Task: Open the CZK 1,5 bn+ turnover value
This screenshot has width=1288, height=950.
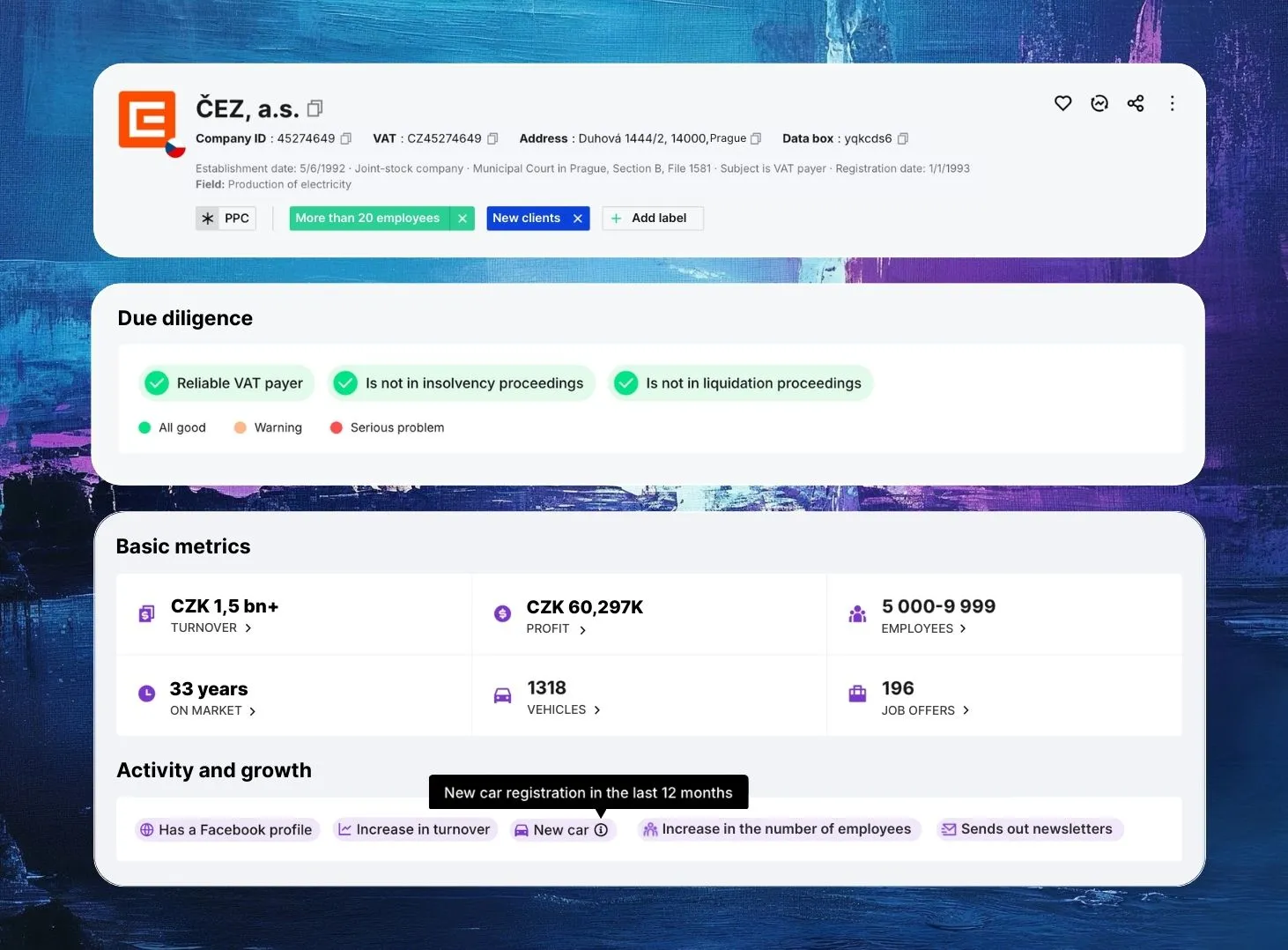Action: [x=225, y=606]
